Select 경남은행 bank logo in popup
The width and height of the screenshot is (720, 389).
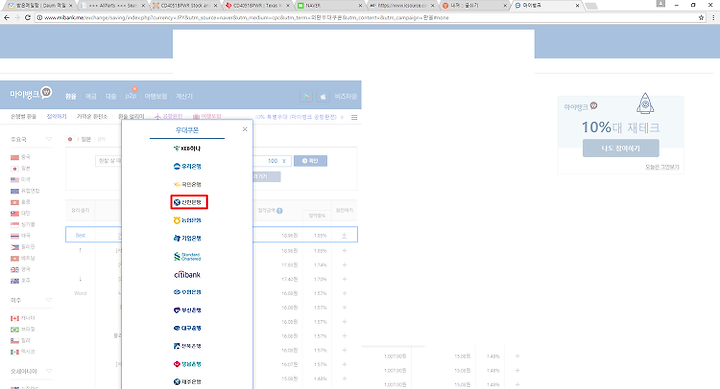coord(187,364)
